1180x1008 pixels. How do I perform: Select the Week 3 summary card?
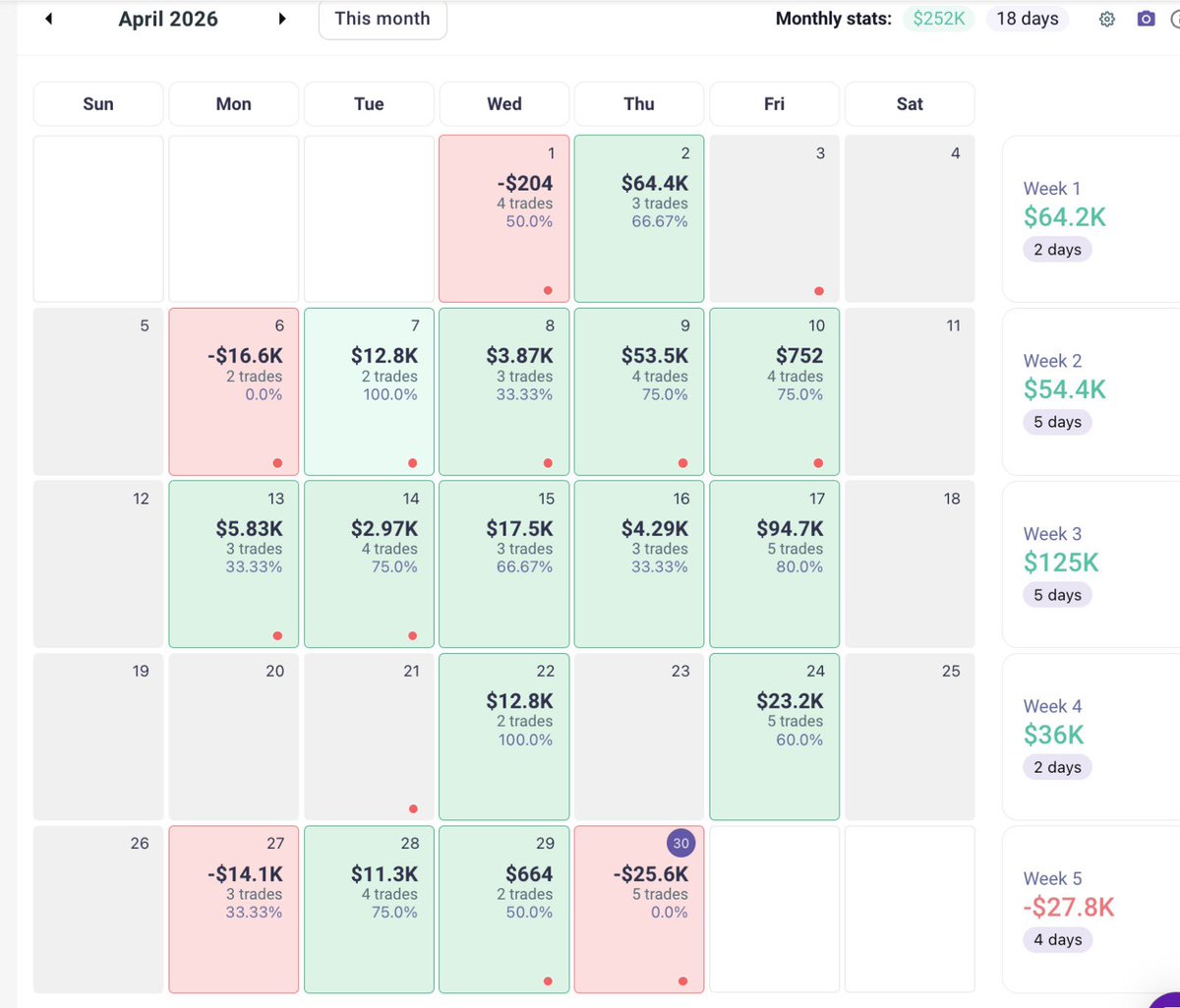point(1091,563)
